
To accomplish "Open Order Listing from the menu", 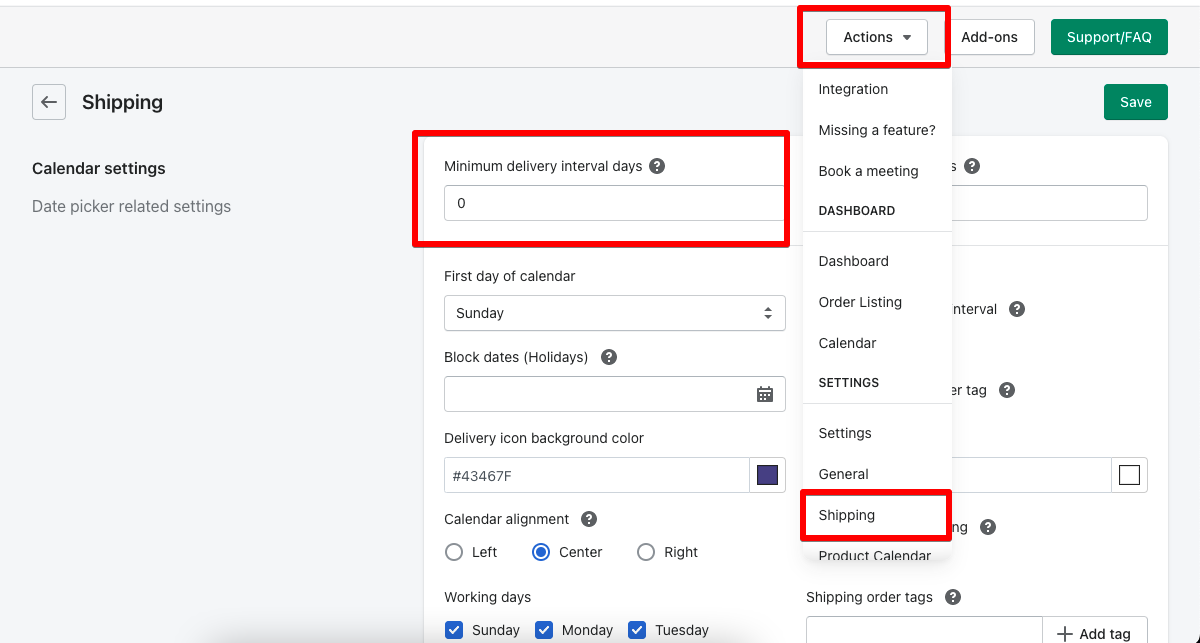I will pos(860,302).
